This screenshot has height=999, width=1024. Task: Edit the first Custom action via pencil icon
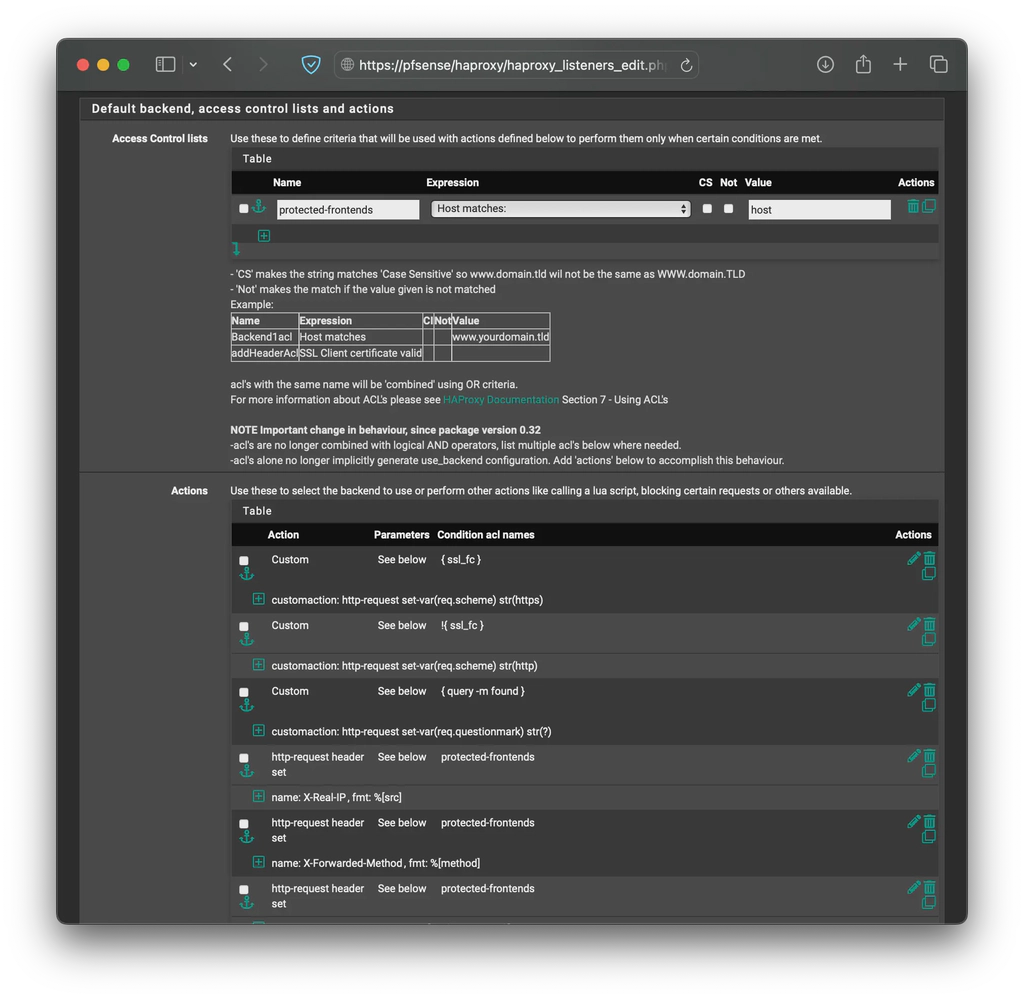click(913, 558)
